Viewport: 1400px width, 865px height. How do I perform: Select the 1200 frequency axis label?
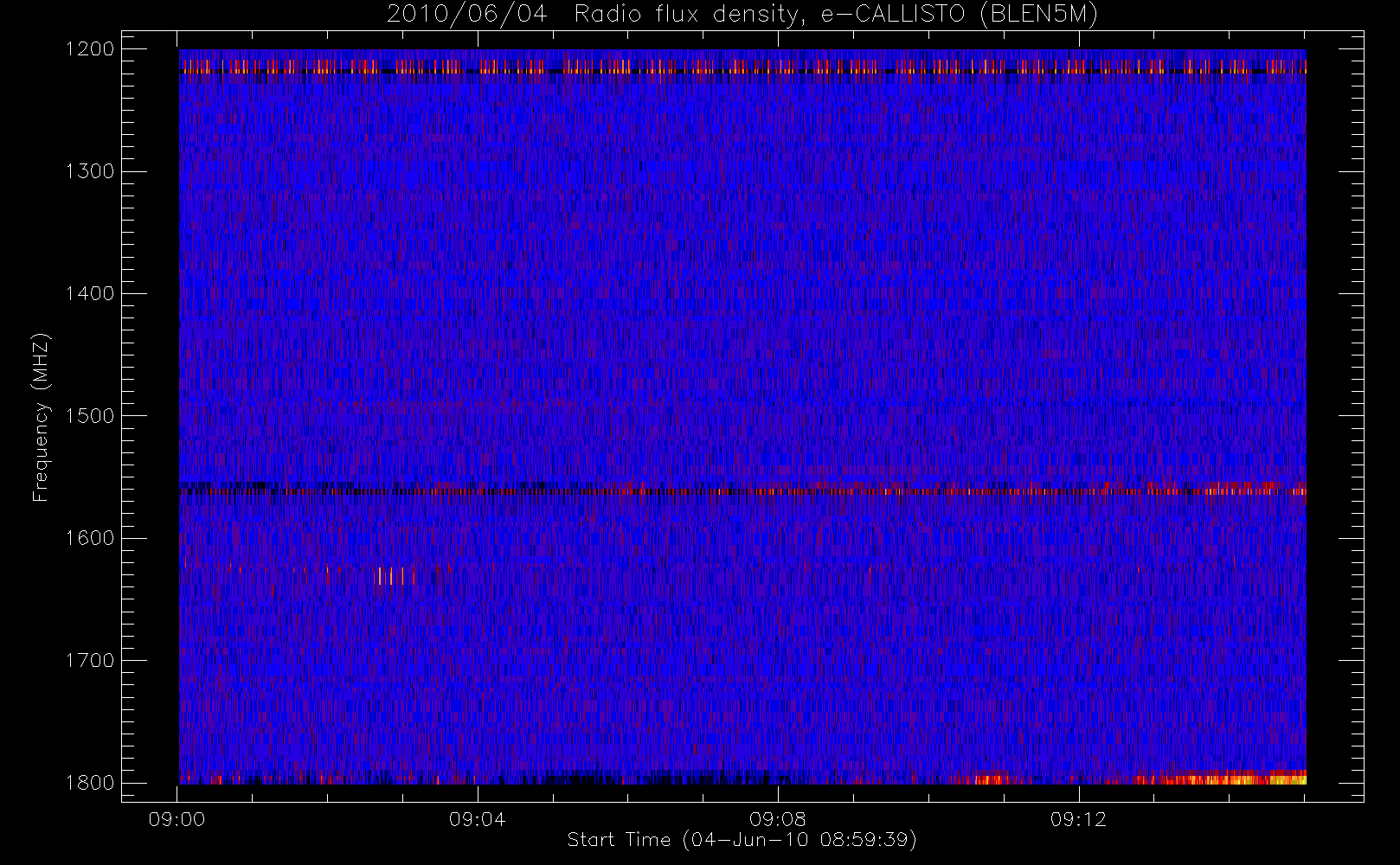click(x=90, y=49)
